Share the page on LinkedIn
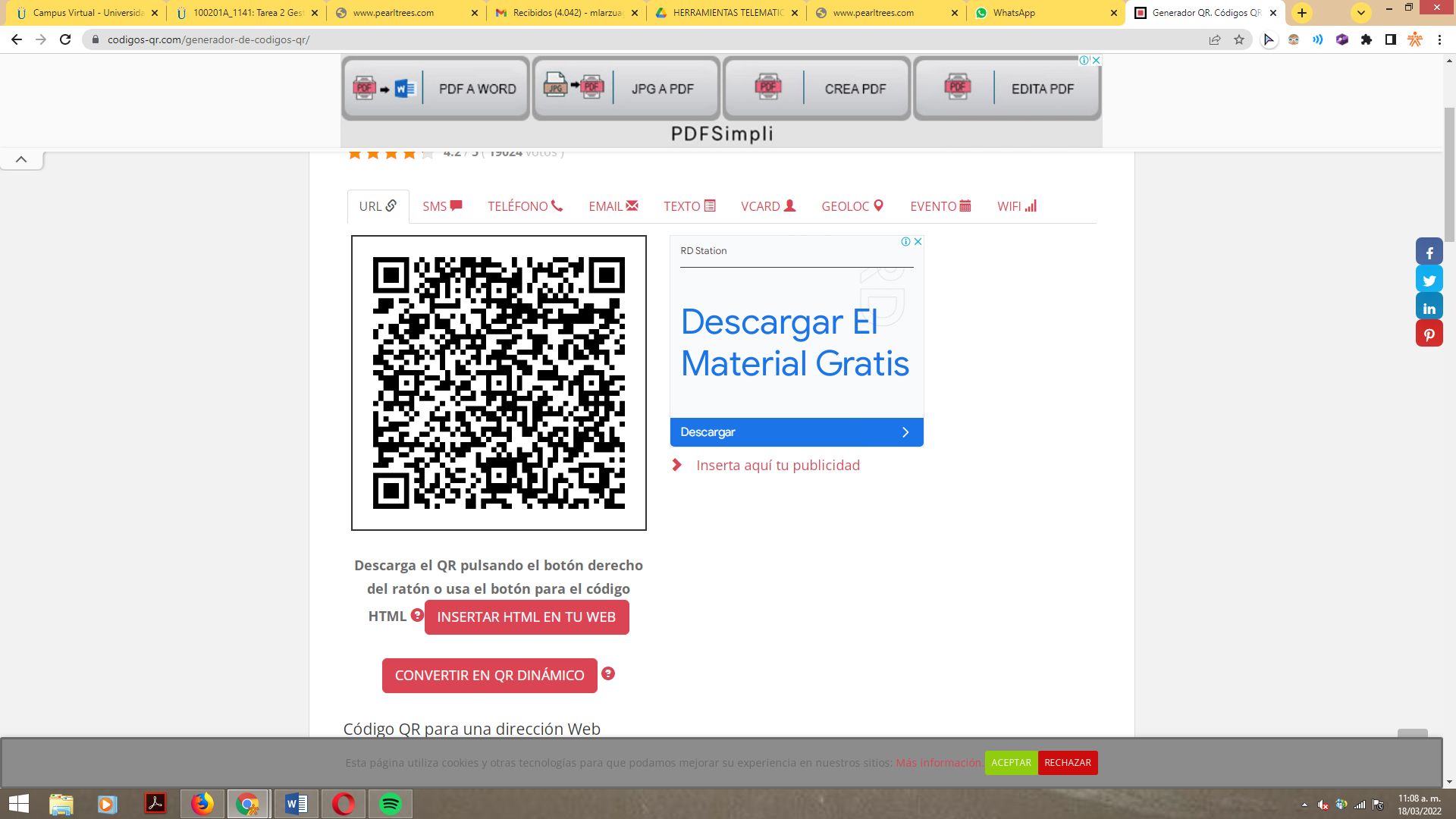1456x819 pixels. pyautogui.click(x=1429, y=306)
